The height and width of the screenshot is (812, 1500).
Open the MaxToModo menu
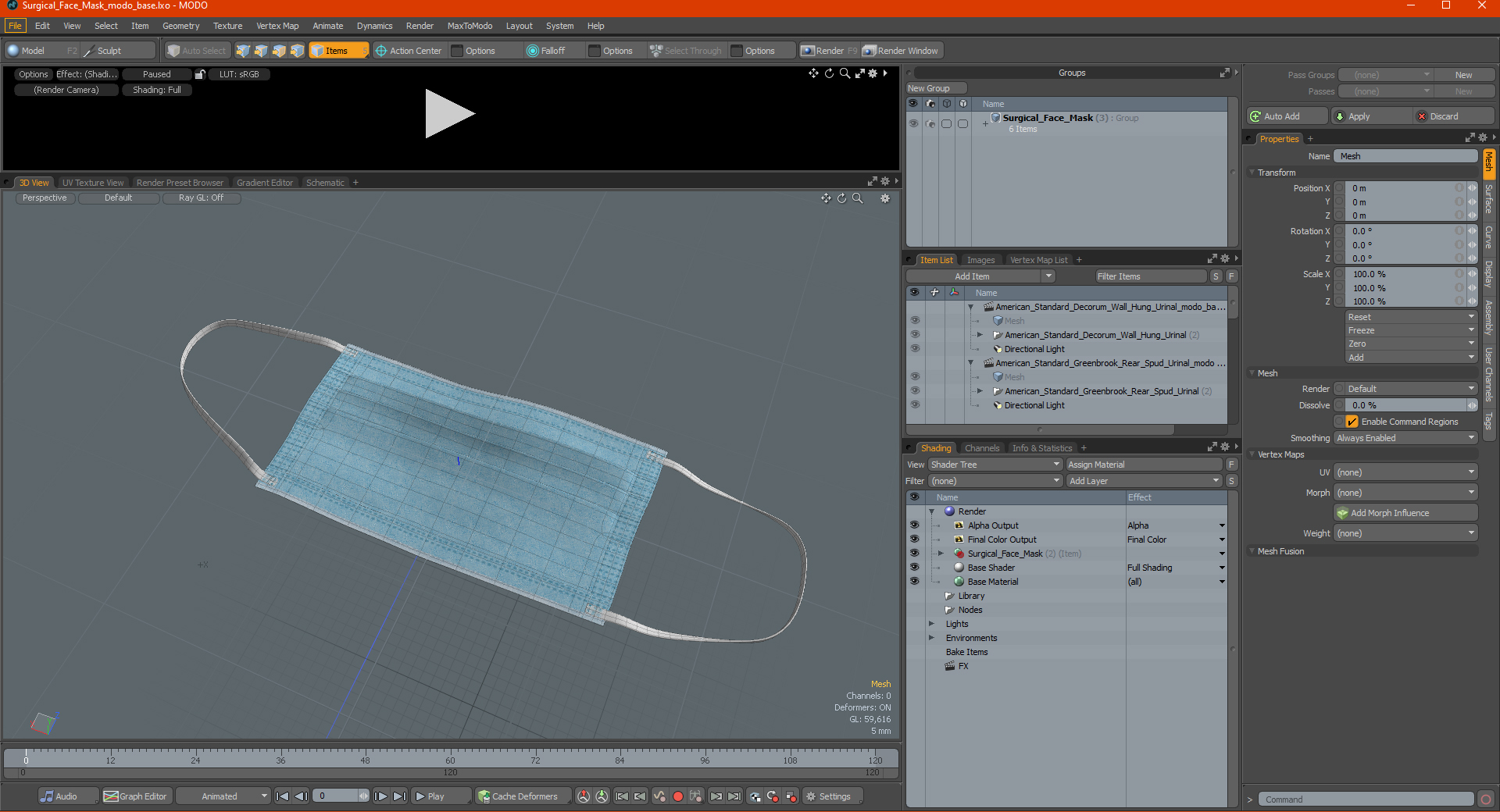pos(470,26)
